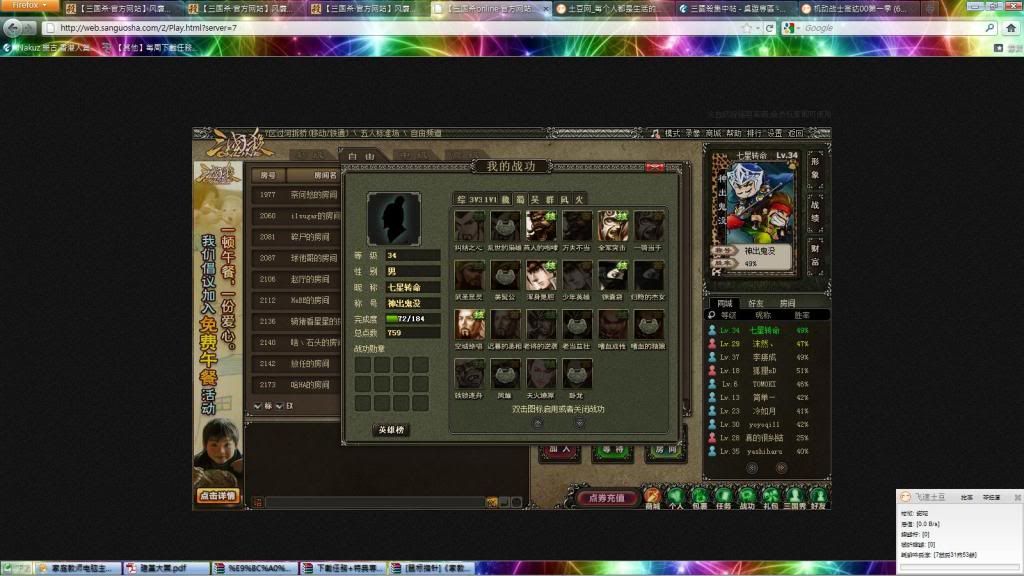Viewport: 1024px width, 576px height.
Task: Switch to the 3V3 achievement tab
Action: click(475, 199)
